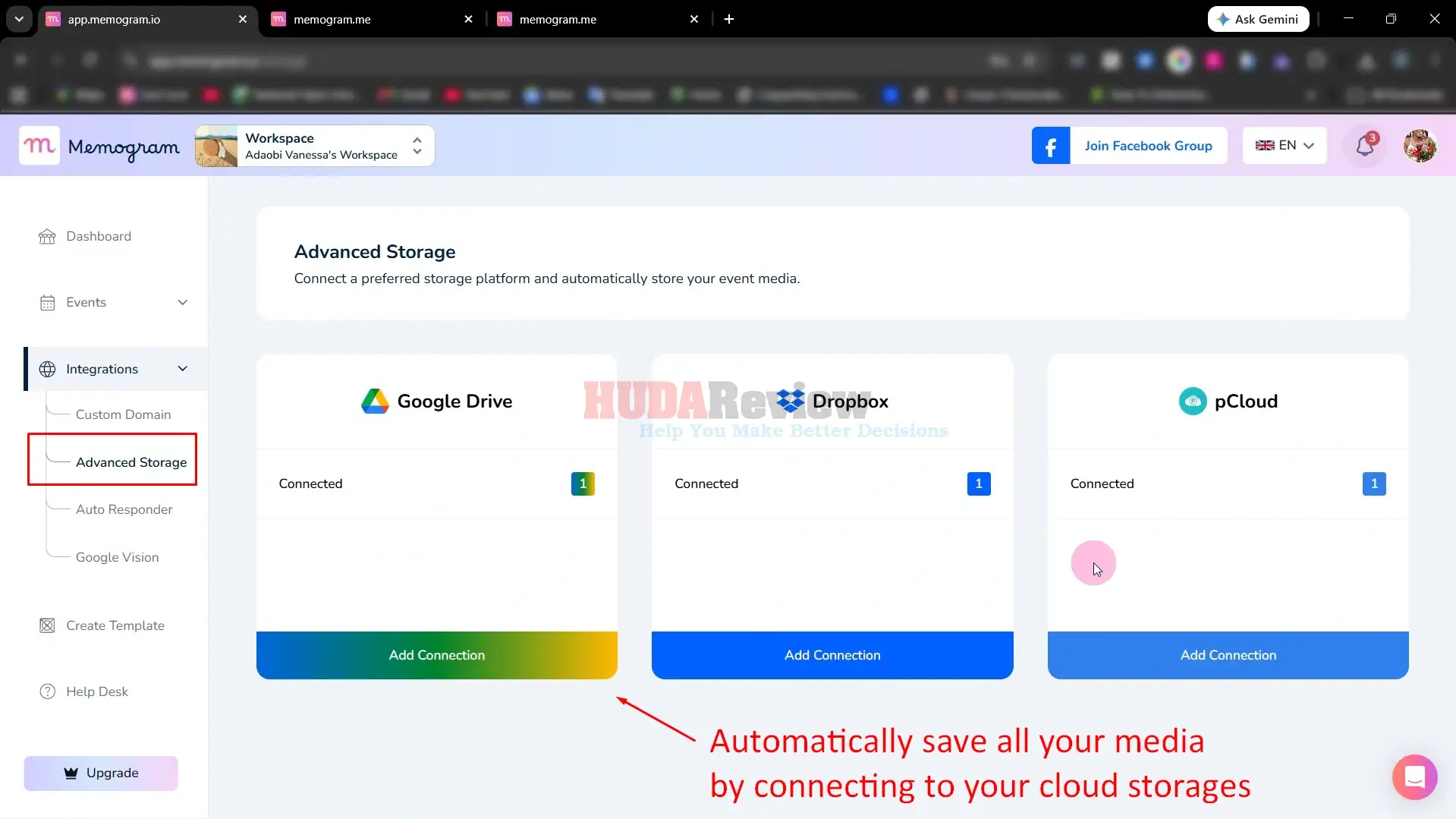Viewport: 1456px width, 819px height.
Task: Open the notifications bell
Action: click(x=1365, y=145)
